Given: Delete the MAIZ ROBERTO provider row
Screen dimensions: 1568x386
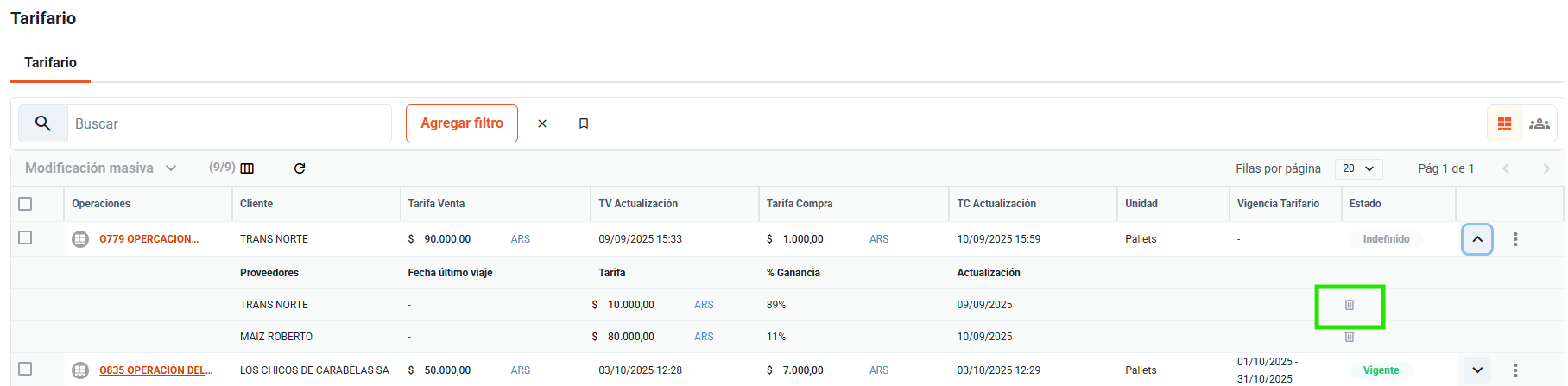Looking at the screenshot, I should [1349, 337].
